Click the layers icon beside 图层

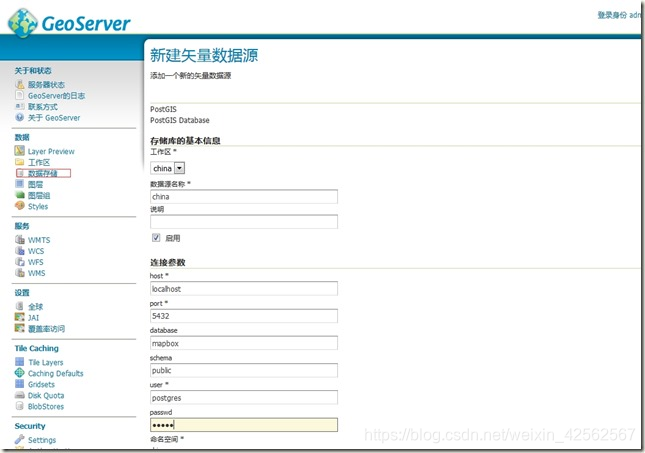[19, 184]
